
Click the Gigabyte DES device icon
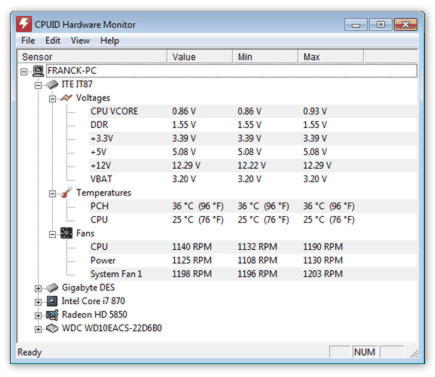52,288
